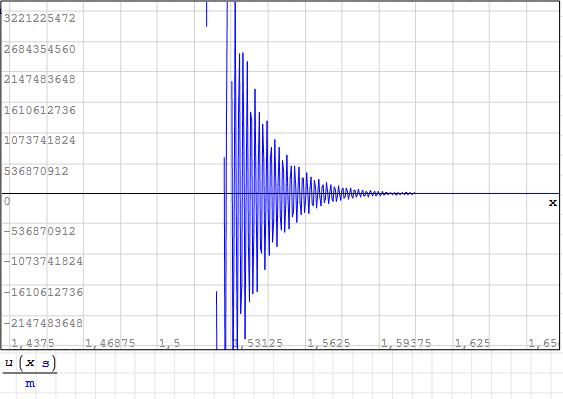Select the 536870912 axis value
The width and height of the screenshot is (563, 399).
pyautogui.click(x=36, y=171)
